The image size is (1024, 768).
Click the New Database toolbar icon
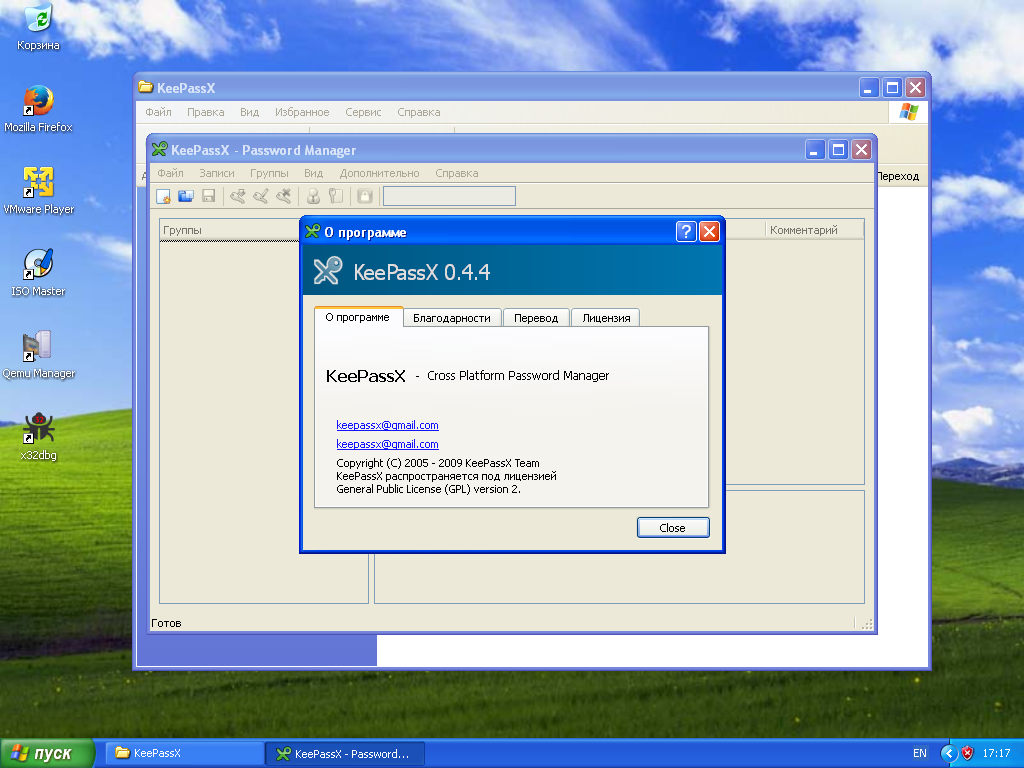click(x=163, y=196)
